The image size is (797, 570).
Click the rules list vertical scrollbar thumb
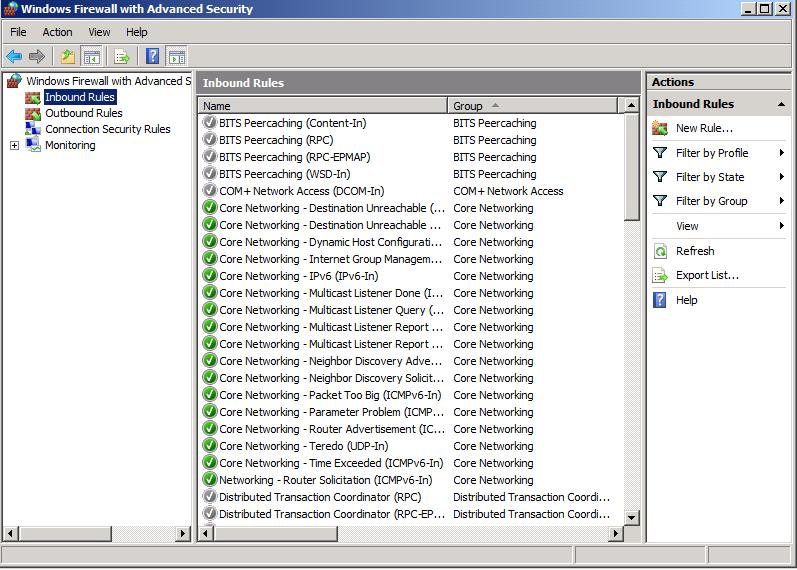click(x=631, y=168)
